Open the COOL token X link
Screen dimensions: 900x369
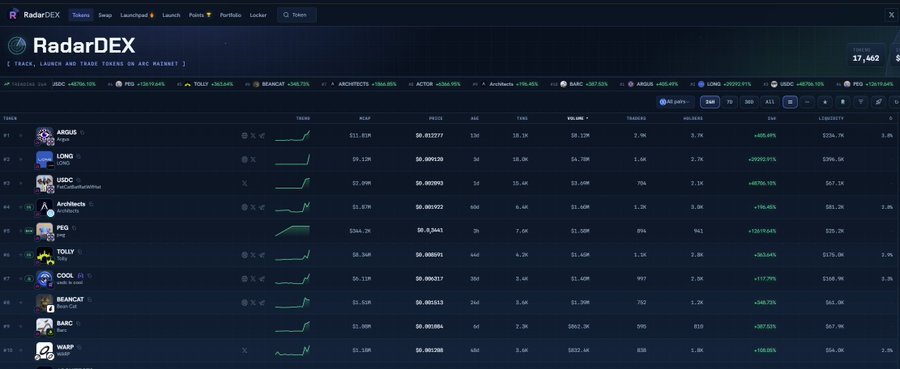253,278
